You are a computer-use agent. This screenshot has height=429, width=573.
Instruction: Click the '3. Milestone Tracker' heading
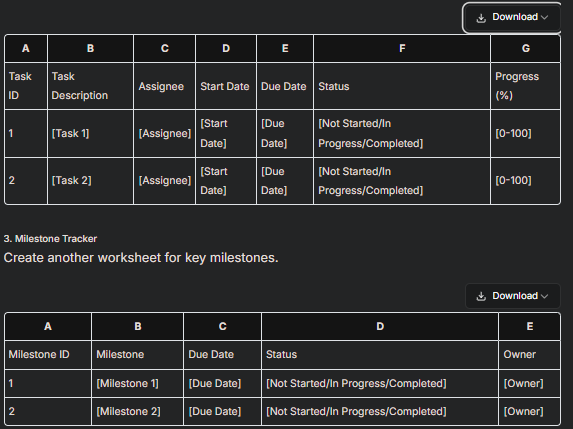point(50,239)
